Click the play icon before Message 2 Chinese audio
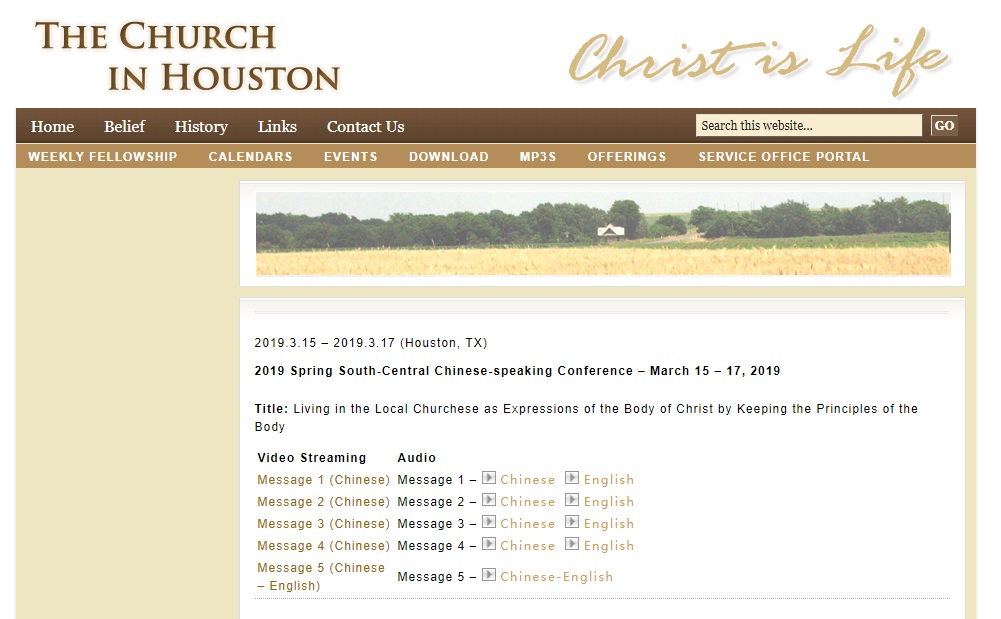 point(489,500)
